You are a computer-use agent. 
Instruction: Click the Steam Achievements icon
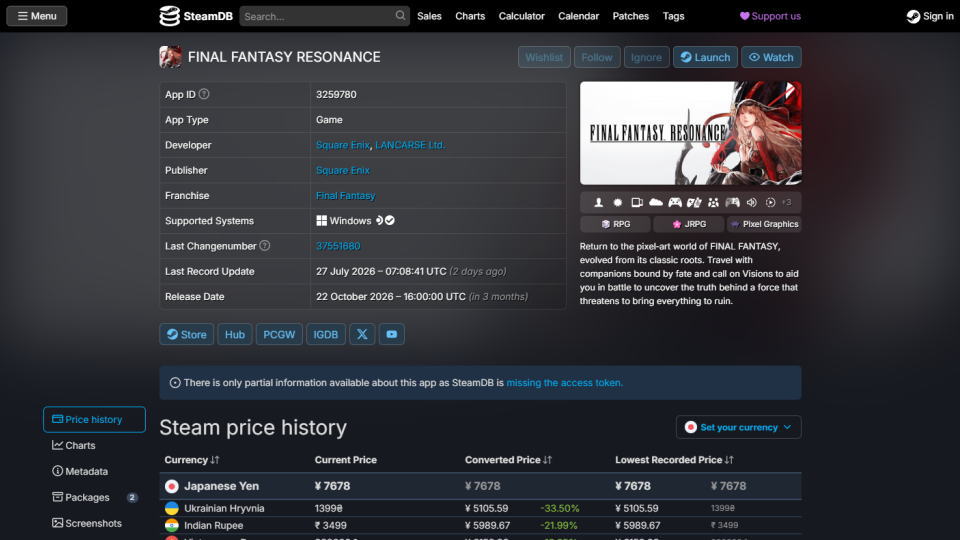[x=618, y=202]
